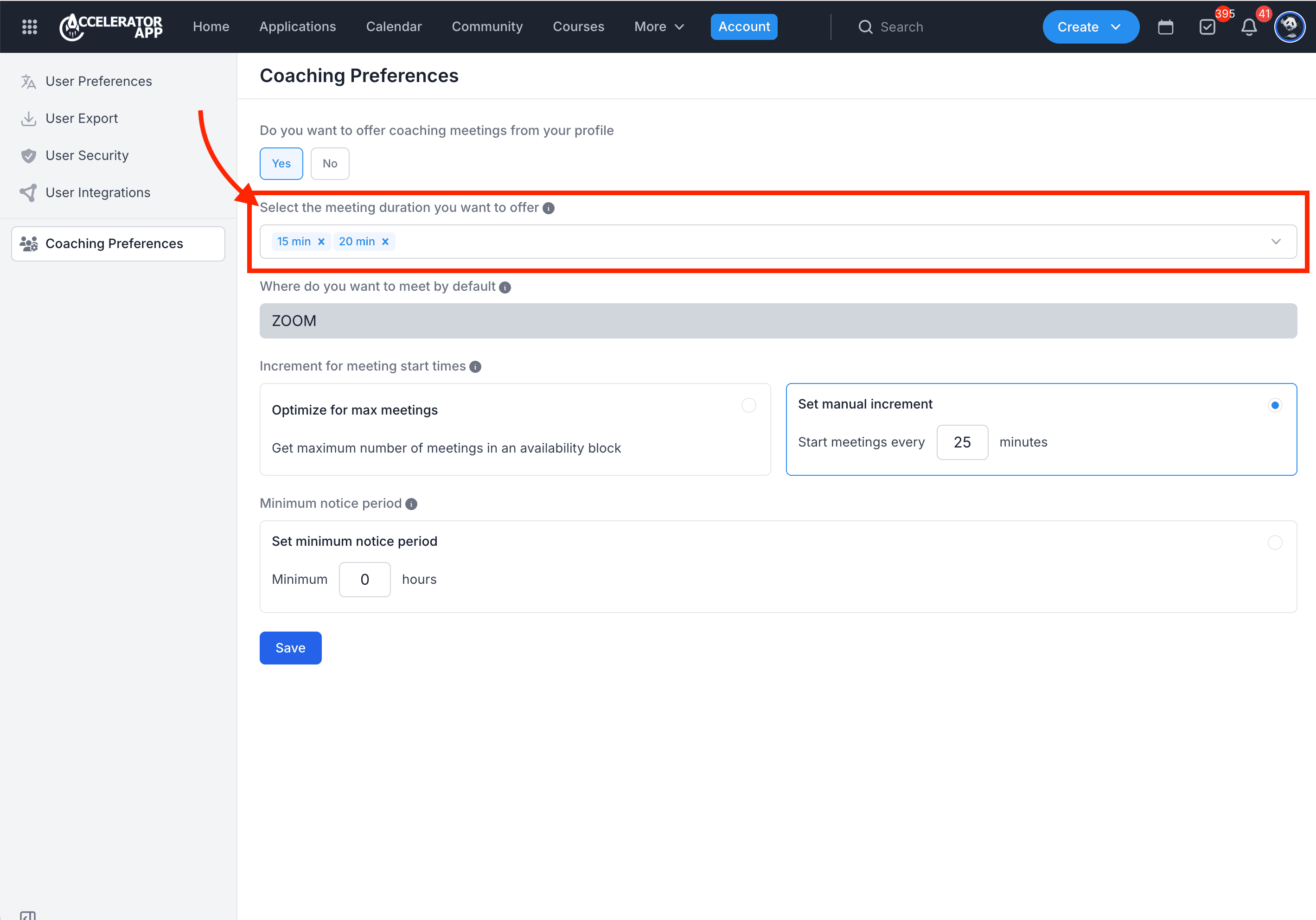
Task: Go to the Community nav item
Action: click(486, 27)
